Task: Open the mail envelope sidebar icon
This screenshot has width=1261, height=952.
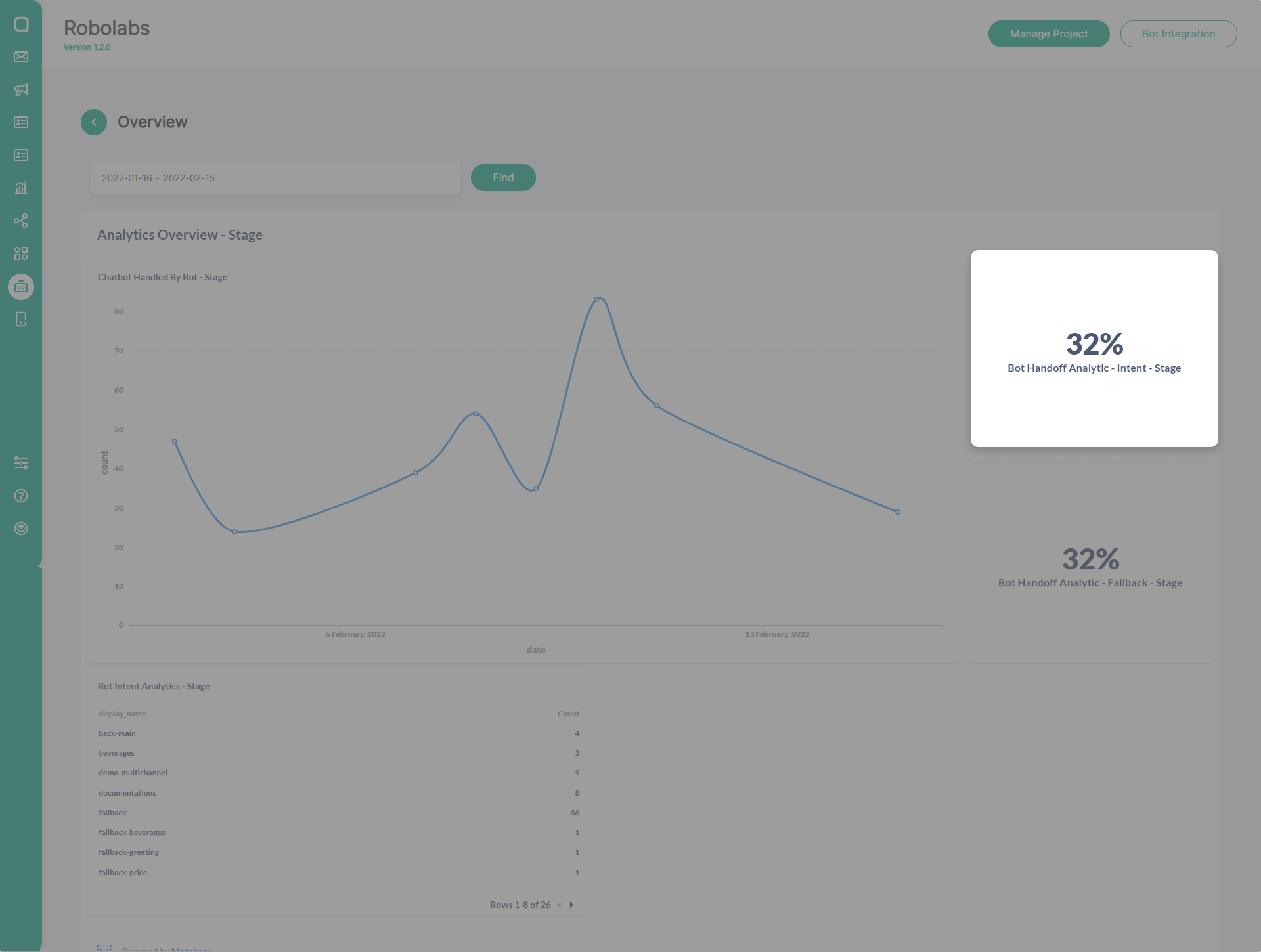Action: [x=21, y=57]
